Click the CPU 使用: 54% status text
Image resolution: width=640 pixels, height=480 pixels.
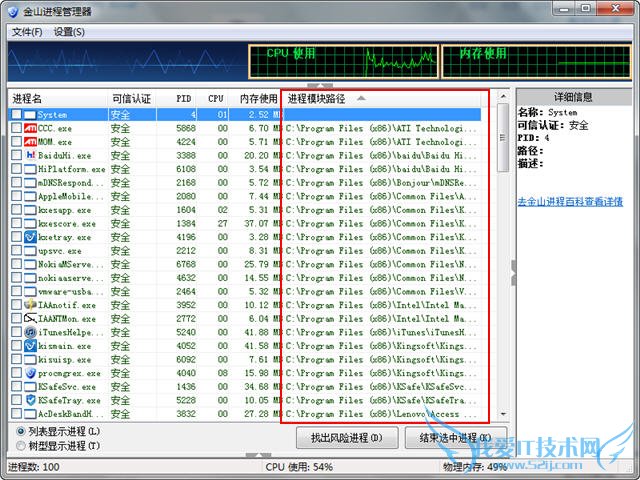coord(299,467)
